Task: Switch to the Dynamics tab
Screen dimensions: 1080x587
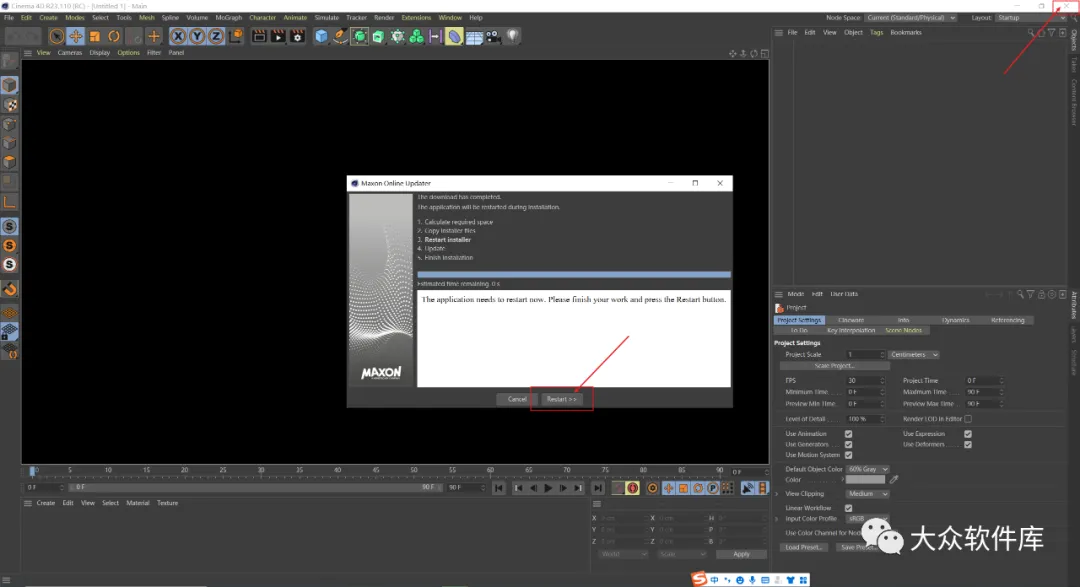Action: click(x=955, y=320)
